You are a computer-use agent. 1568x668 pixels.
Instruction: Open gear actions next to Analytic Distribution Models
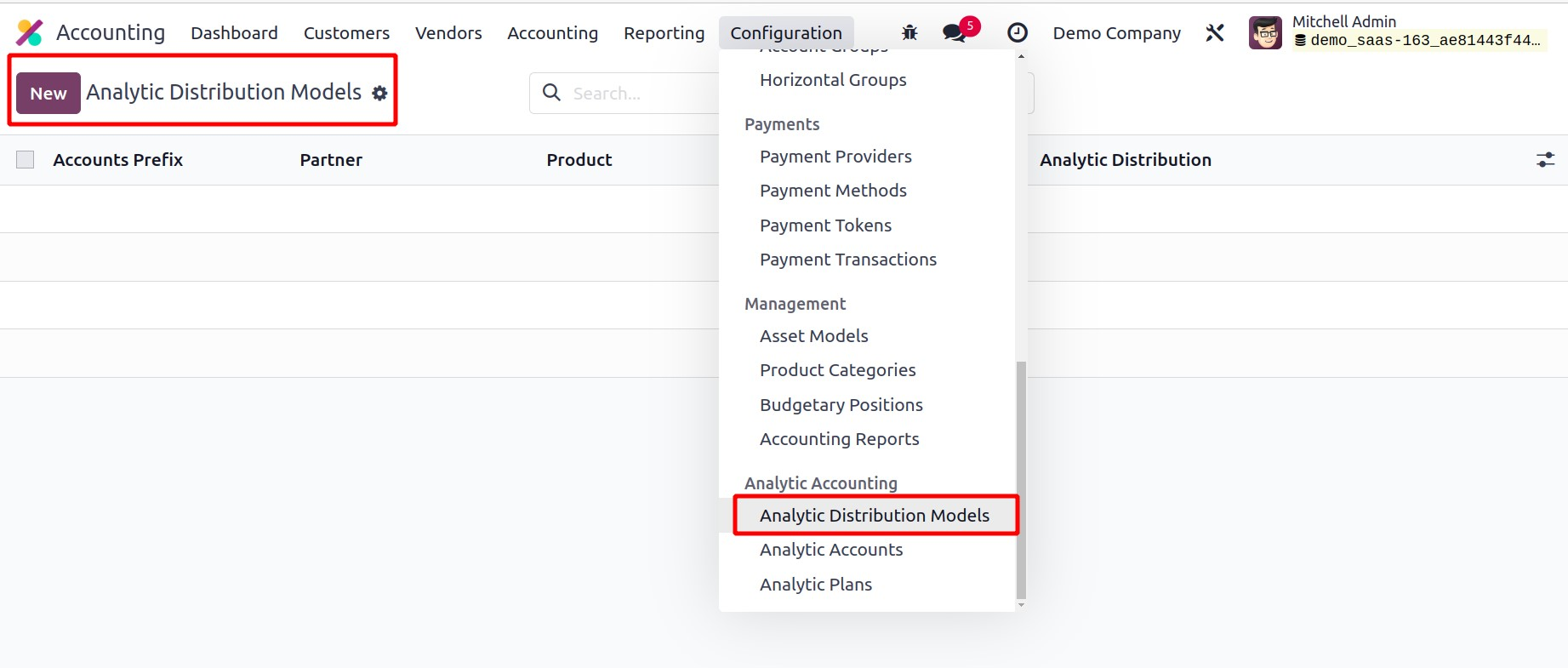(x=379, y=94)
